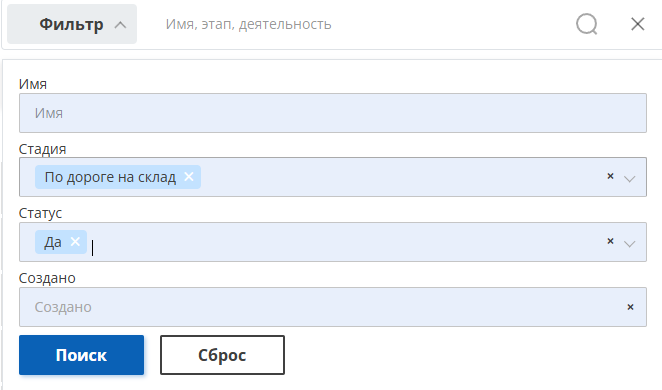Open the Стадия dropdown arrow
662x390 pixels.
629,179
